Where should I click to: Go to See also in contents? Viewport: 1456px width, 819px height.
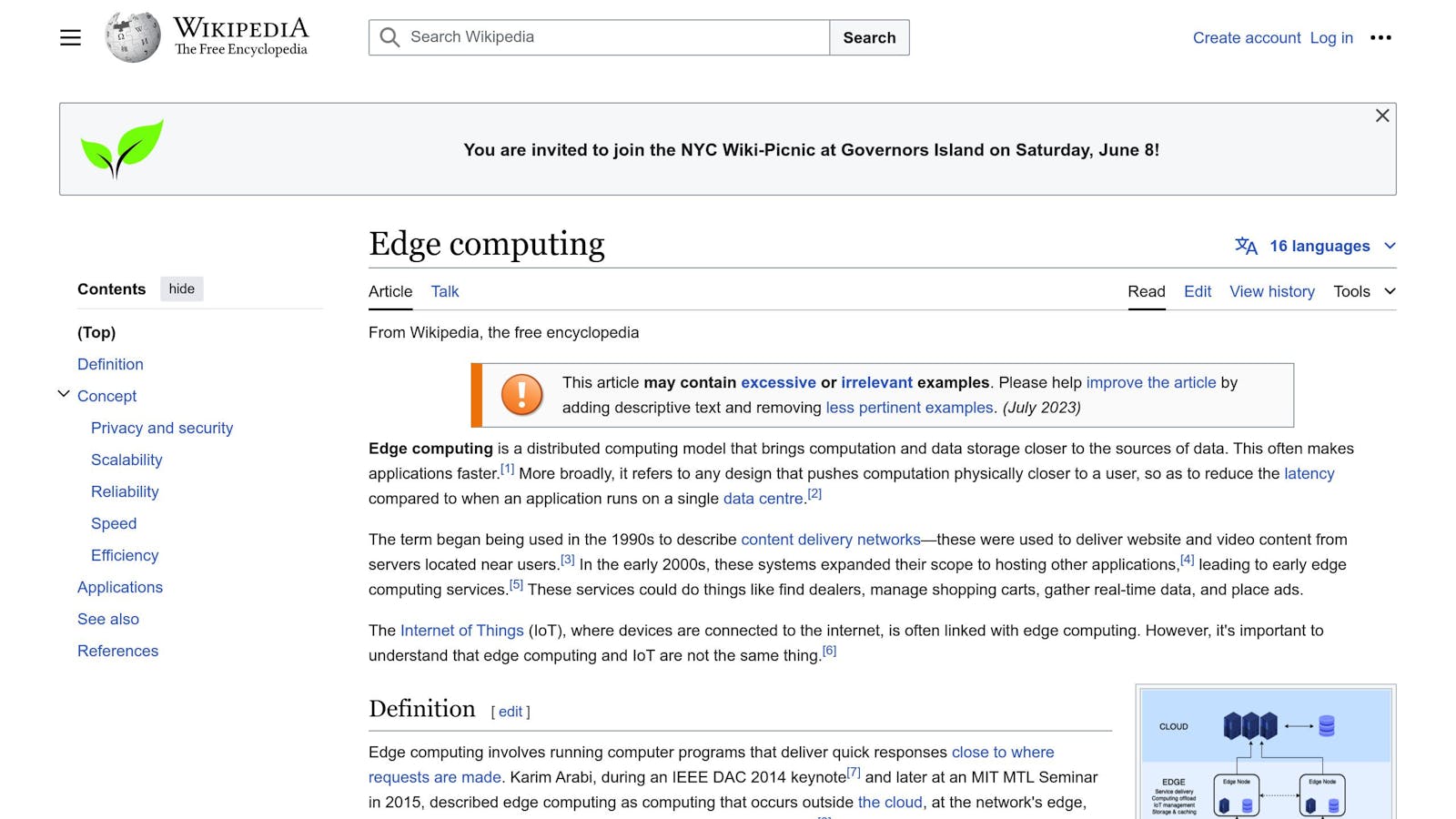[x=108, y=619]
